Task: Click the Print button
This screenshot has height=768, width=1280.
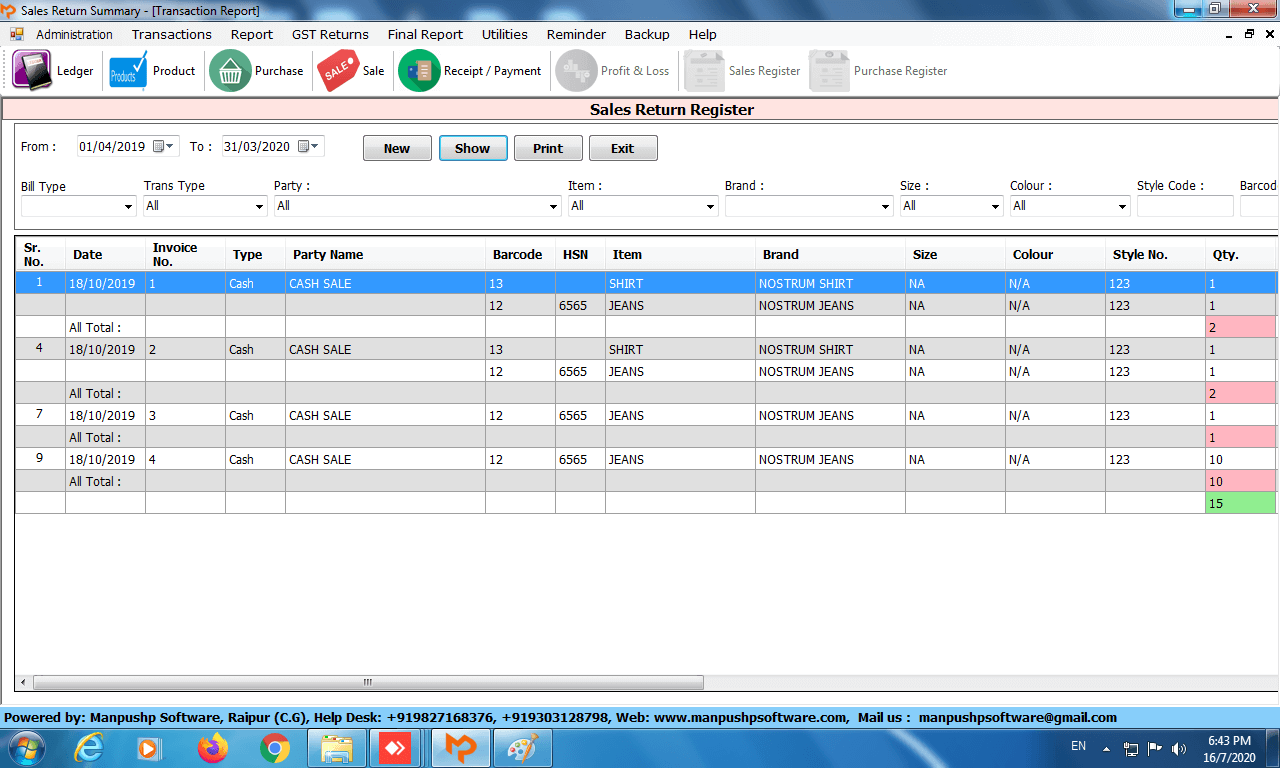Action: coord(548,148)
